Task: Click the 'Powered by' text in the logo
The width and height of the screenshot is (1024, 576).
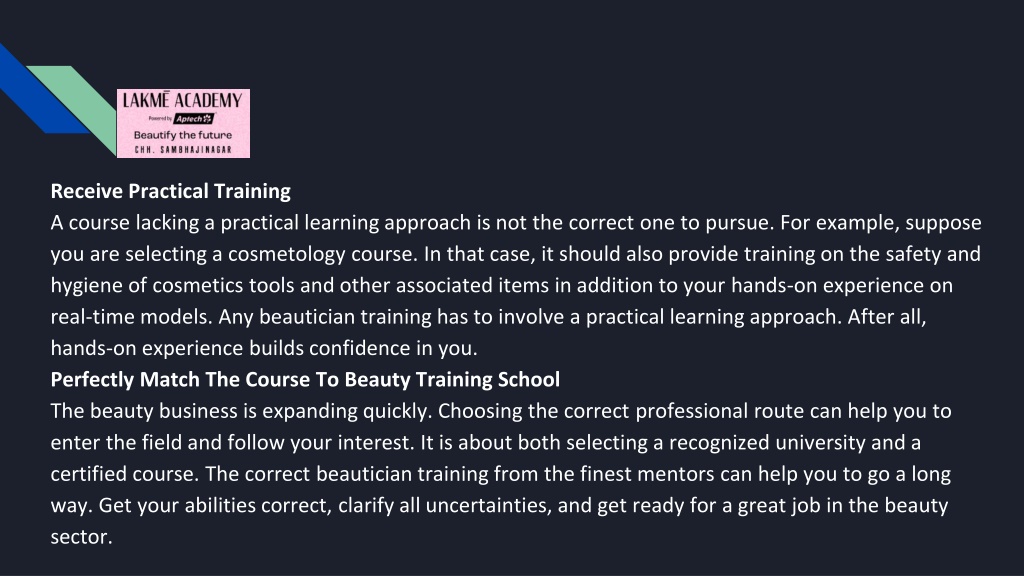Action: [160, 119]
